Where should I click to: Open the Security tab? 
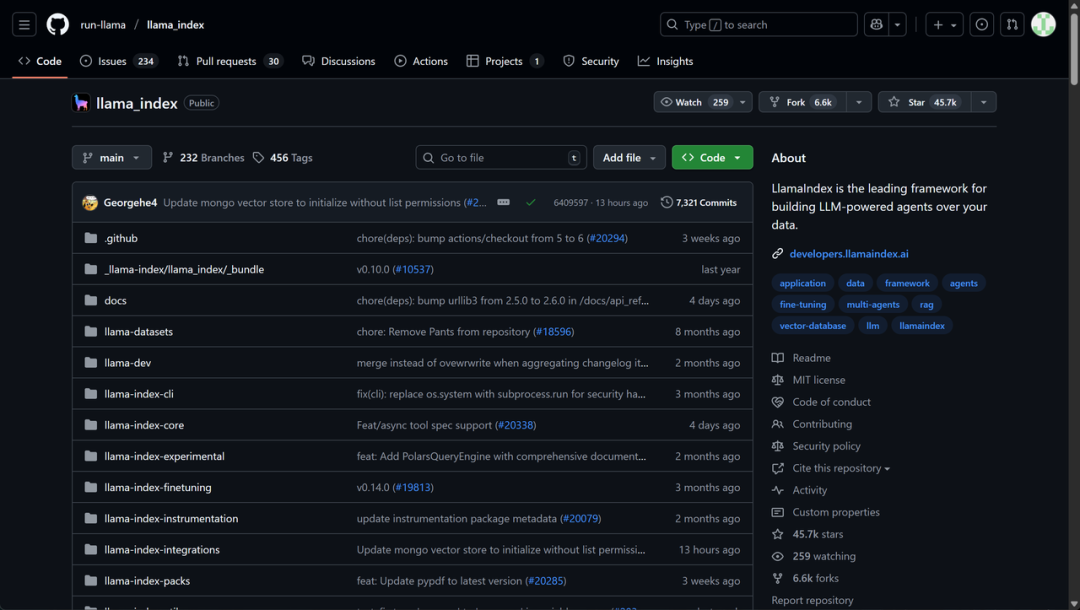[x=591, y=61]
